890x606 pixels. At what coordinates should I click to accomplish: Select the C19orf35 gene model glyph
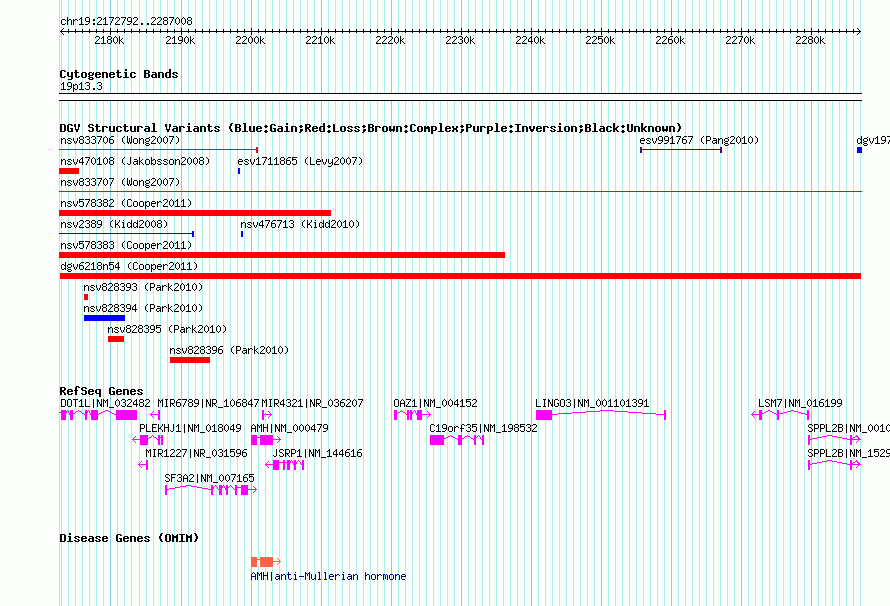coord(457,440)
